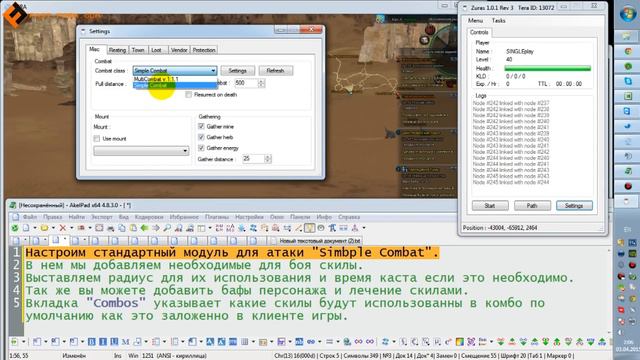Click the gray right arrow redo icon
This screenshot has height=360, width=640.
click(x=156, y=228)
